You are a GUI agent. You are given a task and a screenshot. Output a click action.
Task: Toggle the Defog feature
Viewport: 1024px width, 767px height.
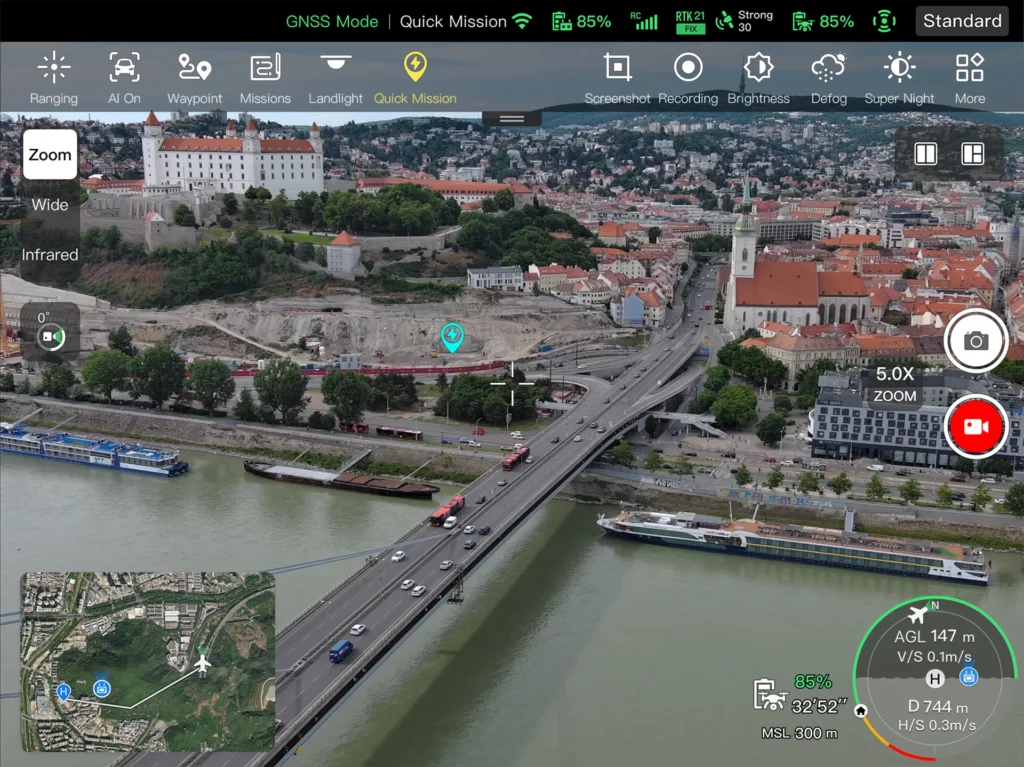tap(828, 78)
